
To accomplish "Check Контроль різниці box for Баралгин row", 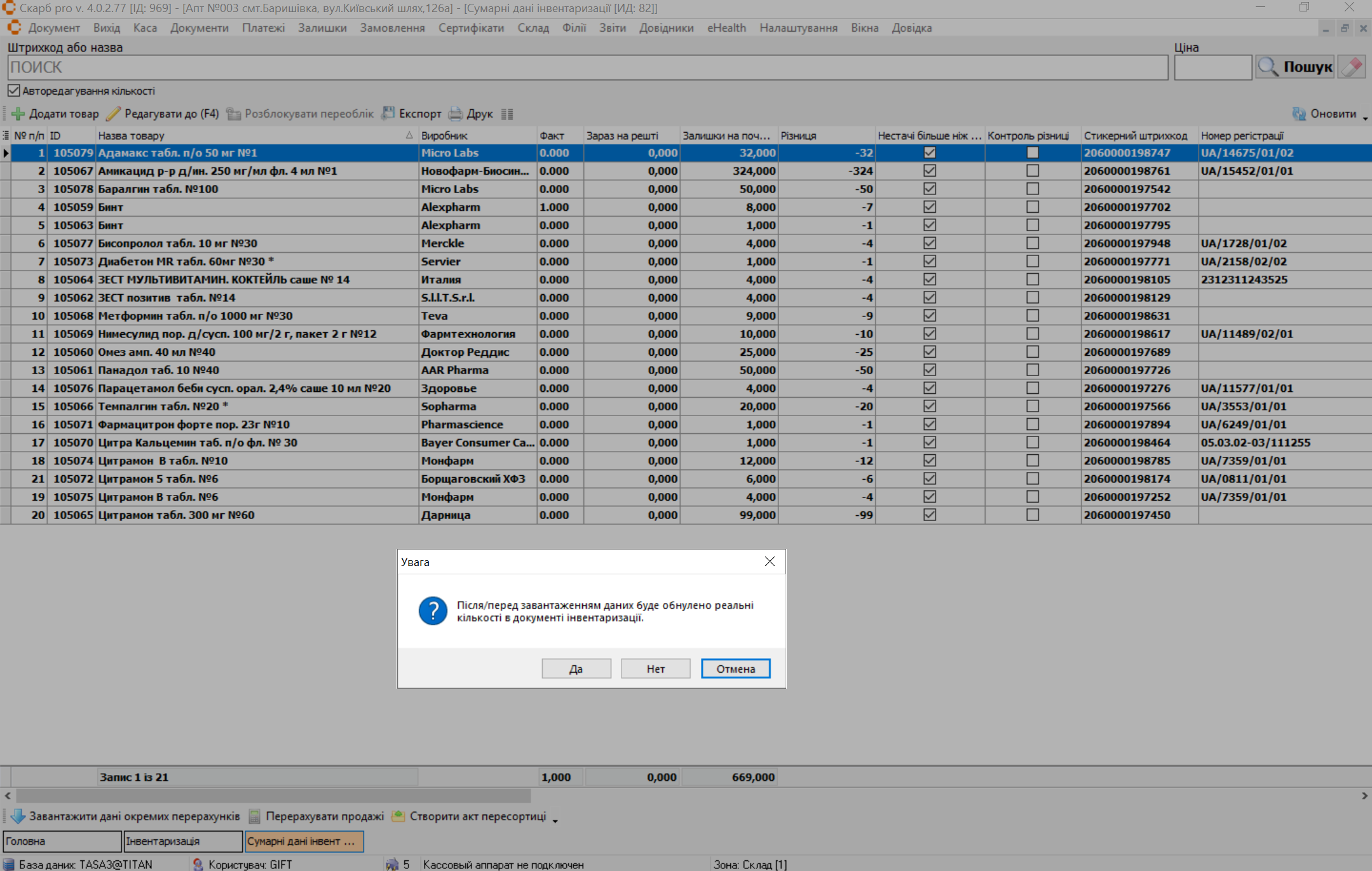I will pos(1033,189).
